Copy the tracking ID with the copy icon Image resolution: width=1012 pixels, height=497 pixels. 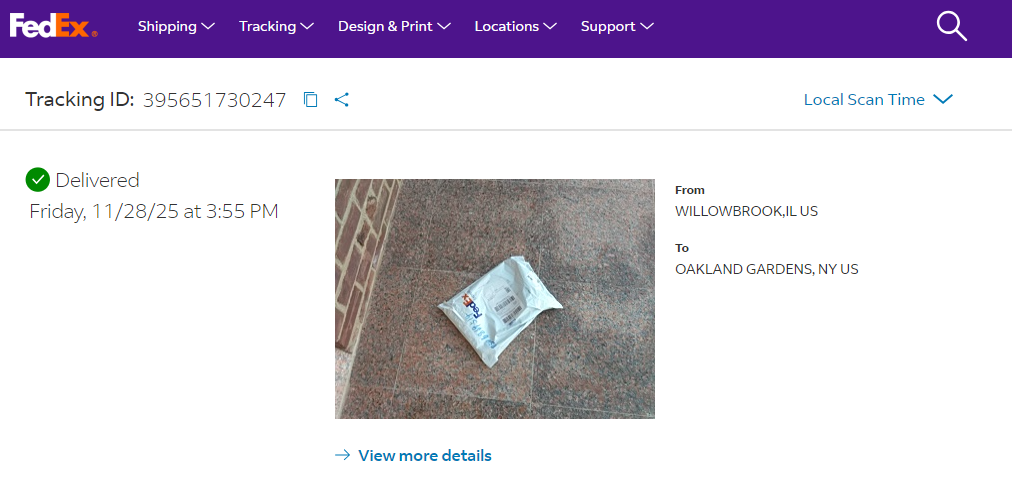[x=311, y=99]
